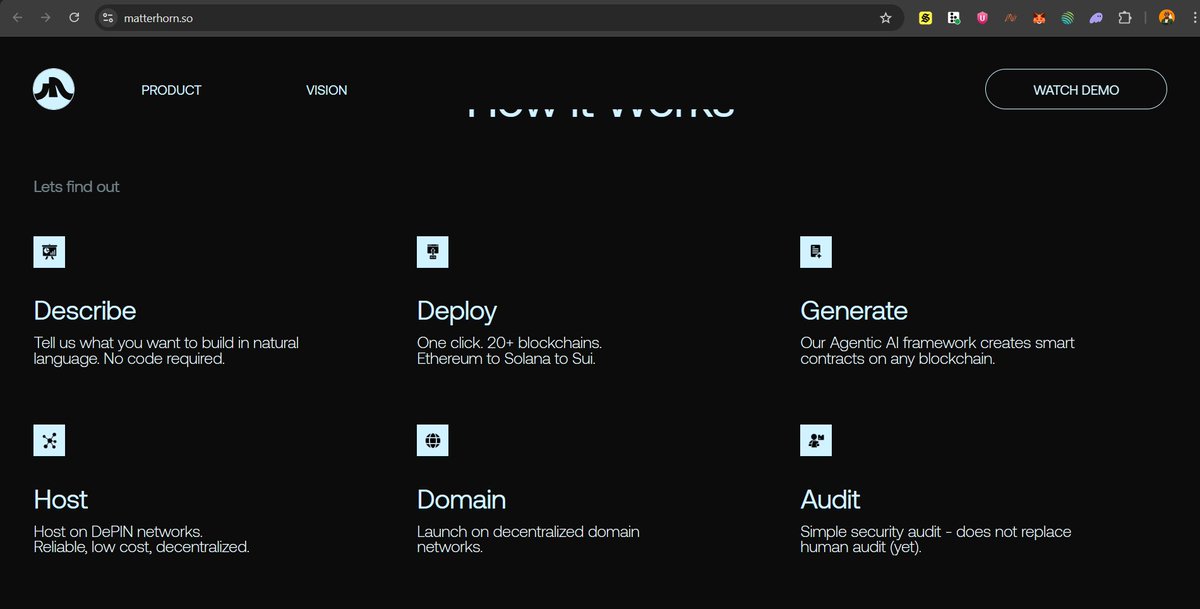Image resolution: width=1200 pixels, height=609 pixels.
Task: Open the Extensions puzzle-piece menu
Action: 1125,18
